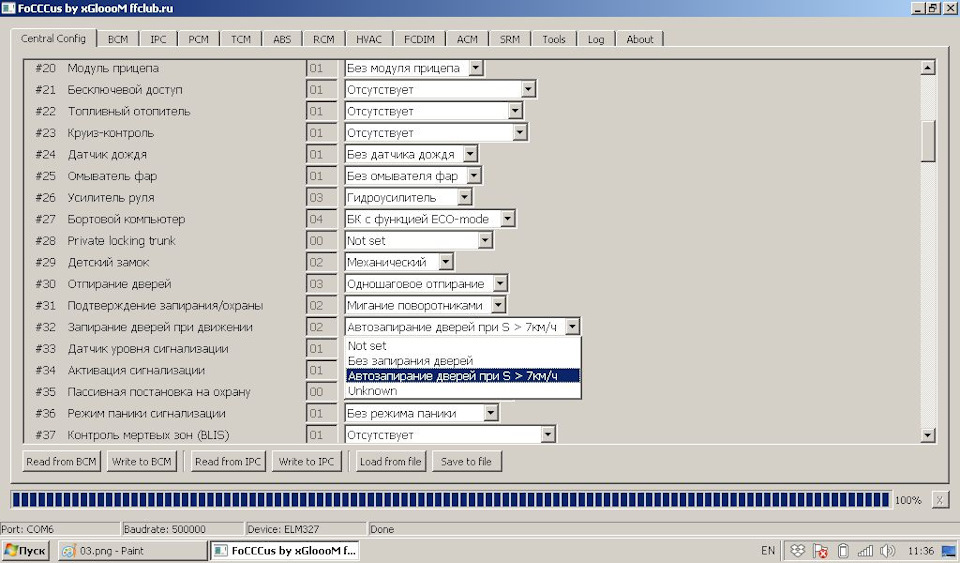Expand dropdown for #28 Private locking trunk
Screen dimensions: 960x563
point(485,240)
